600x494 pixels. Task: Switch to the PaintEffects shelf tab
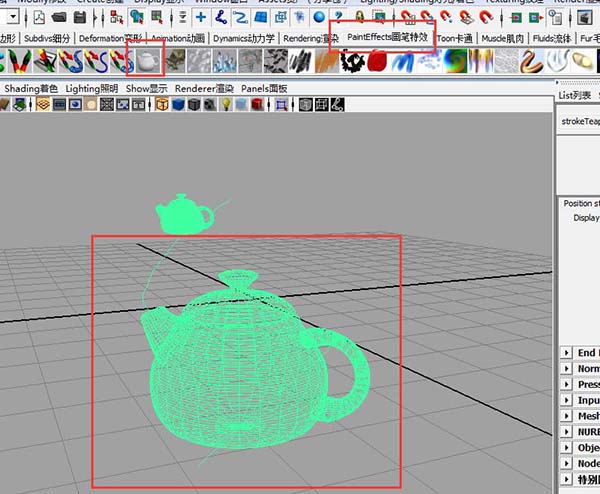387,37
